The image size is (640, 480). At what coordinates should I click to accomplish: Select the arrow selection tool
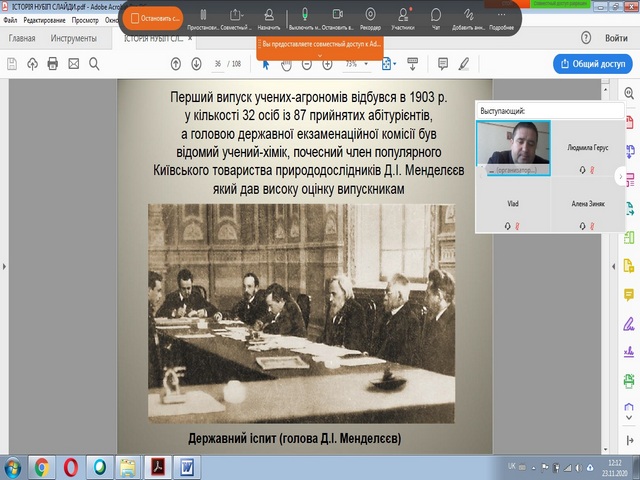tap(266, 64)
